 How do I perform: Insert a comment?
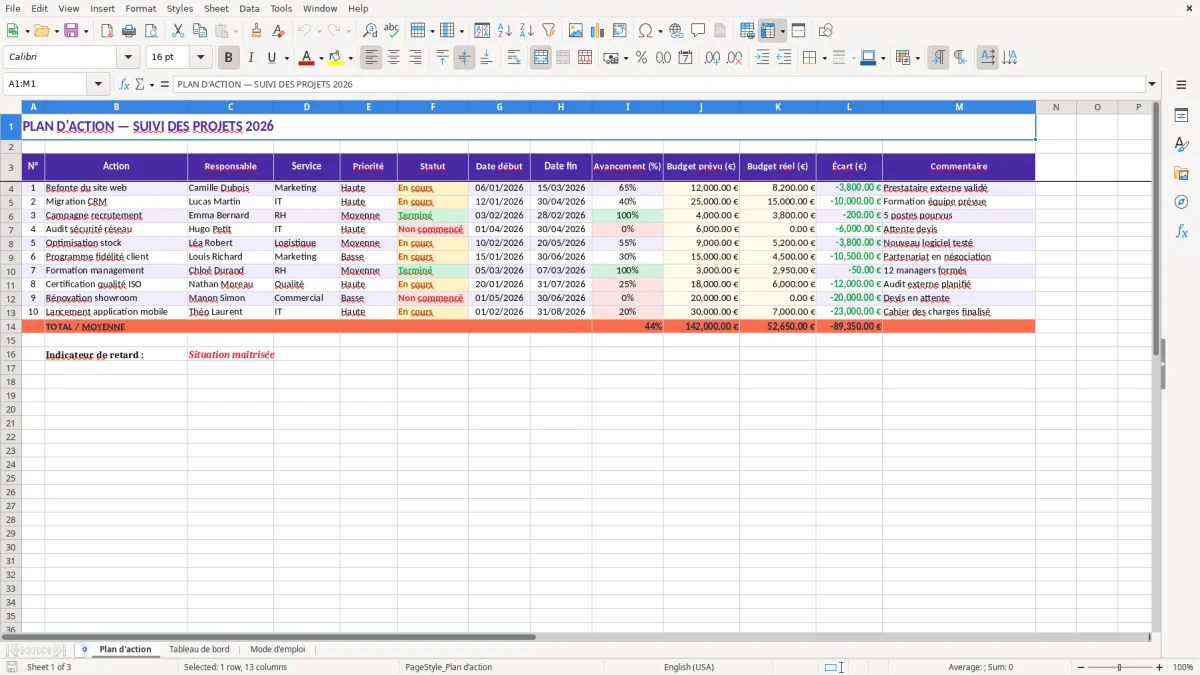pos(698,31)
